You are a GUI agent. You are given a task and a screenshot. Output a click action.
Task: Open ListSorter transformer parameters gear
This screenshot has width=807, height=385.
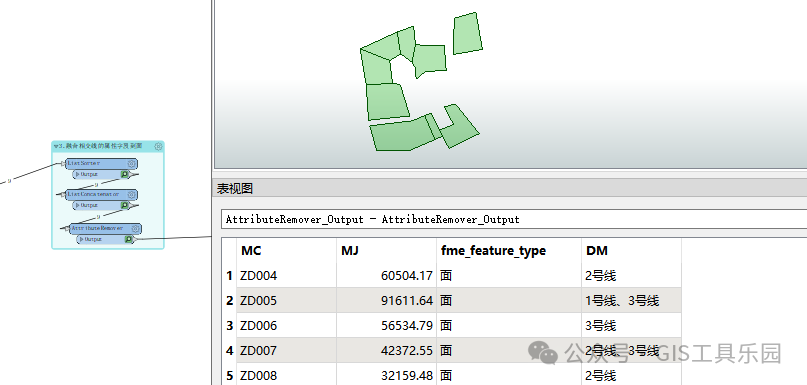click(132, 164)
